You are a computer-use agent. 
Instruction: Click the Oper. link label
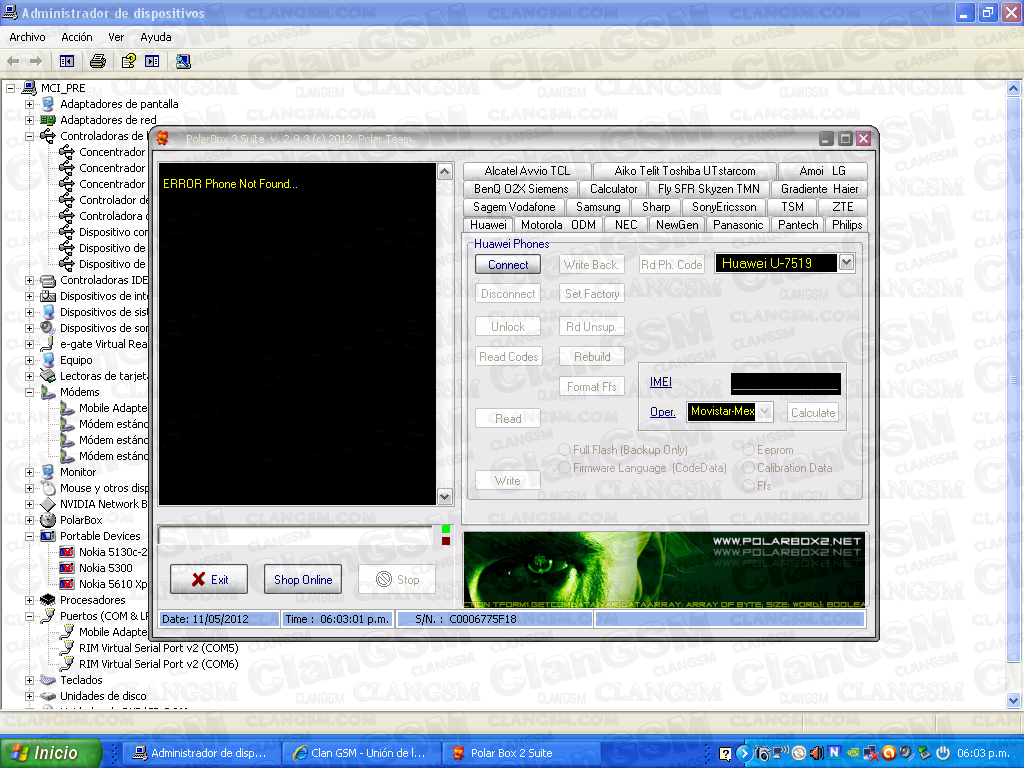tap(662, 412)
